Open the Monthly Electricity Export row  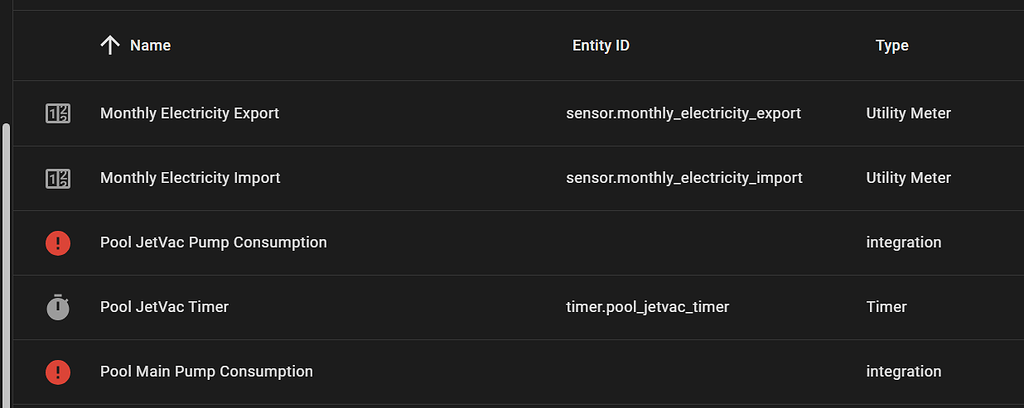point(189,114)
